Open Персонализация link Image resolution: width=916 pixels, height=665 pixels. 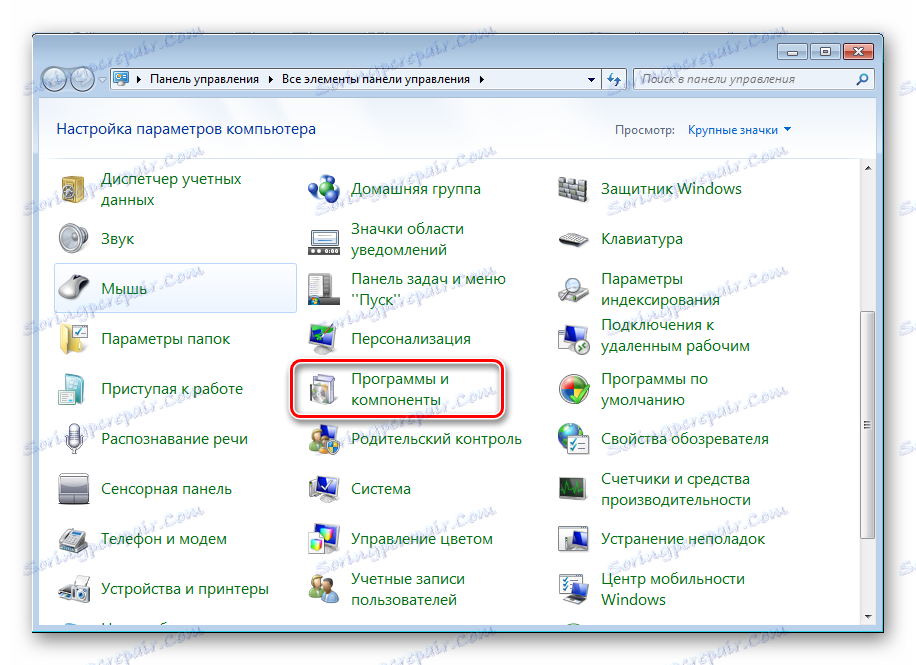click(411, 339)
